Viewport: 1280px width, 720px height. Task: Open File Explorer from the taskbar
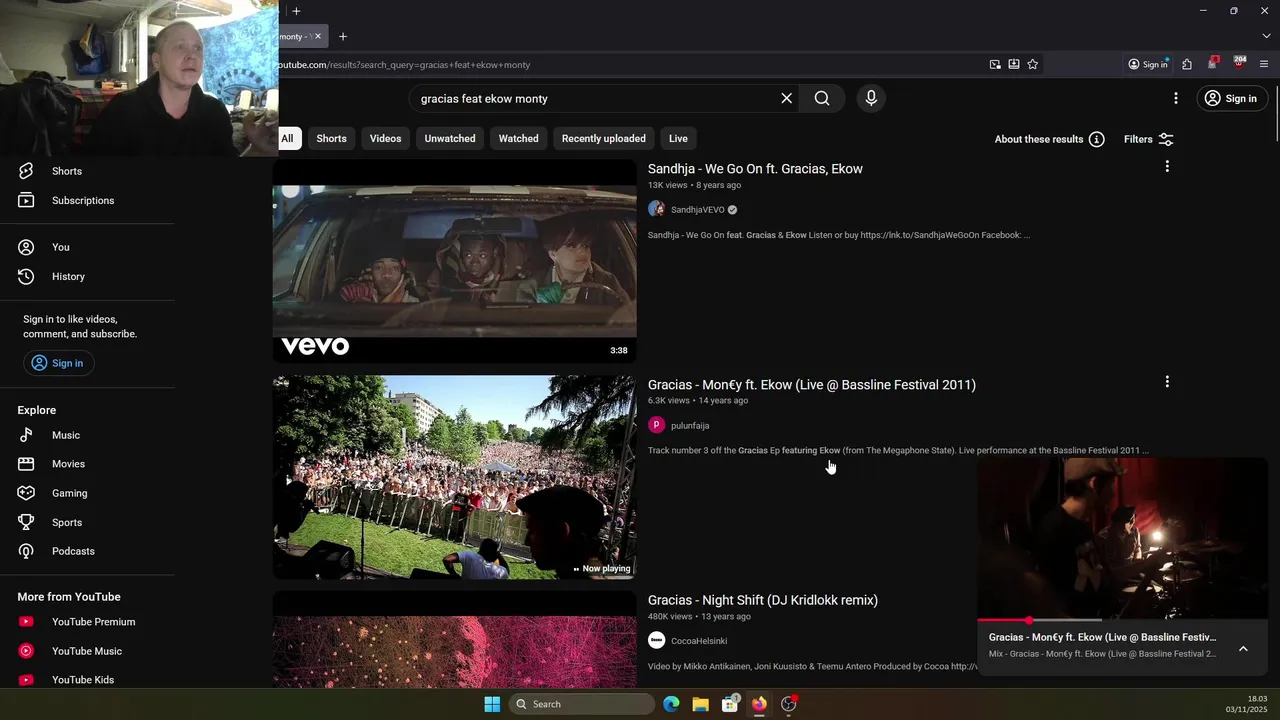[x=700, y=704]
